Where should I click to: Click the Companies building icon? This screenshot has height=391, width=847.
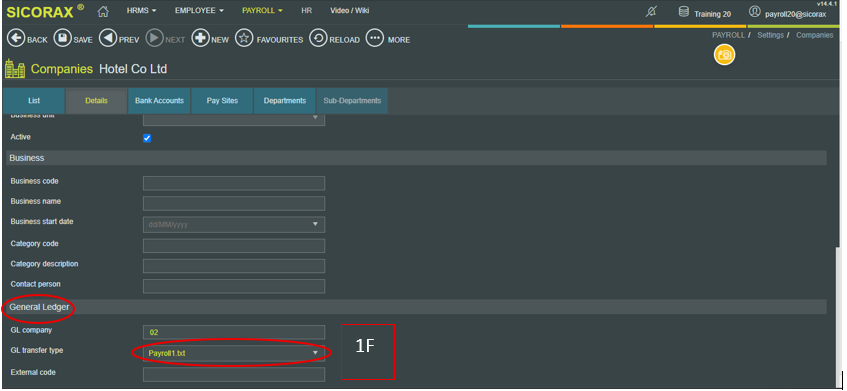coord(15,69)
